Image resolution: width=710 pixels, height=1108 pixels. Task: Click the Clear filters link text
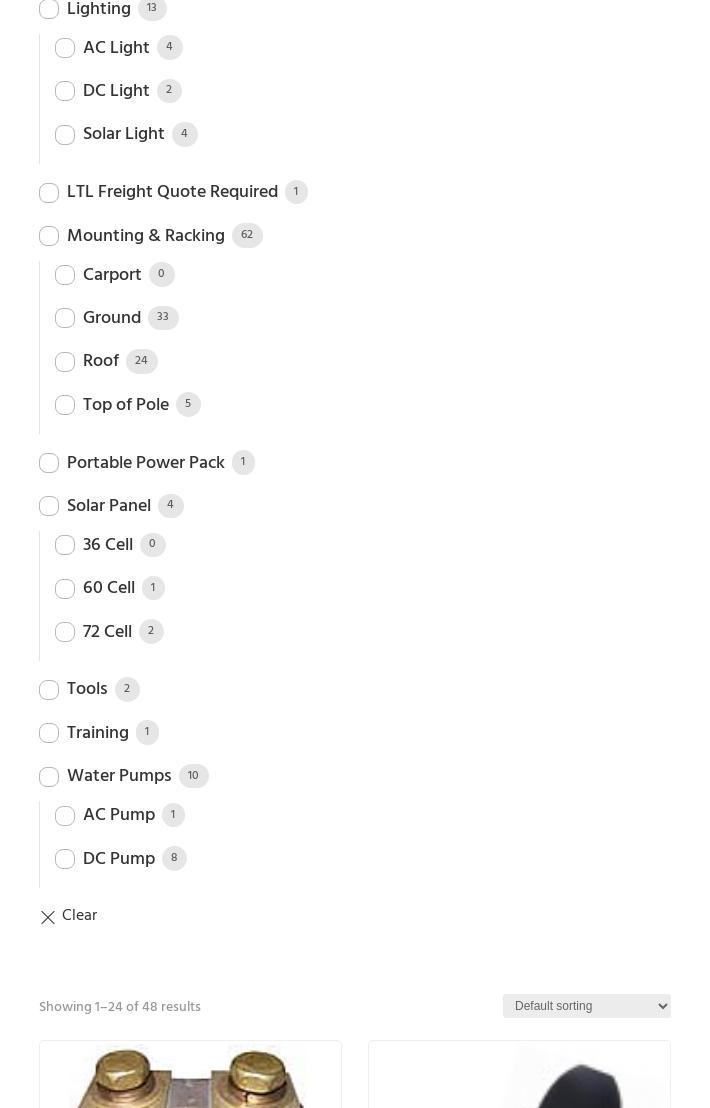point(79,916)
